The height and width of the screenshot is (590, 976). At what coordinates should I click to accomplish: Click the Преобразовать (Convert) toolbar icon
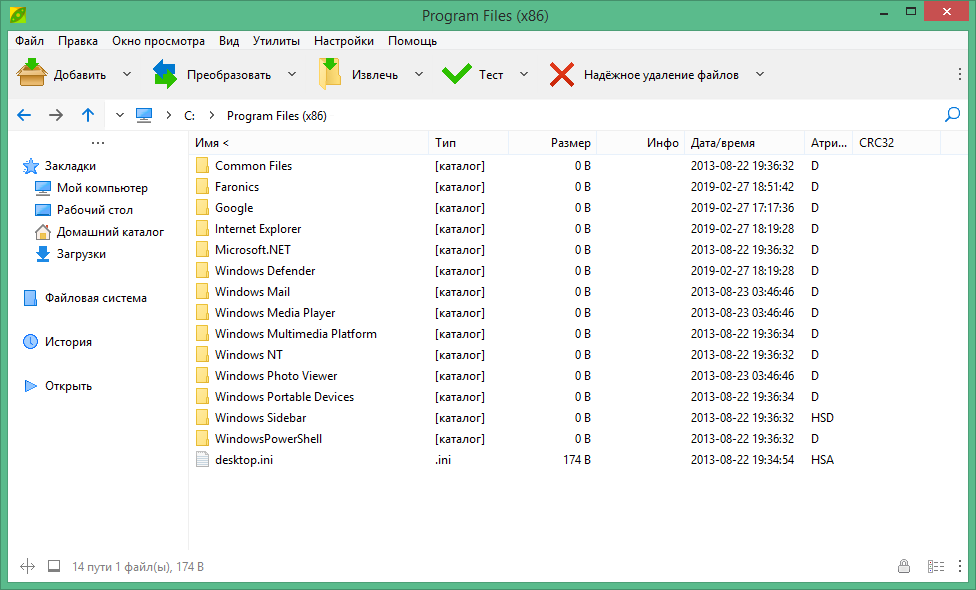pyautogui.click(x=165, y=74)
